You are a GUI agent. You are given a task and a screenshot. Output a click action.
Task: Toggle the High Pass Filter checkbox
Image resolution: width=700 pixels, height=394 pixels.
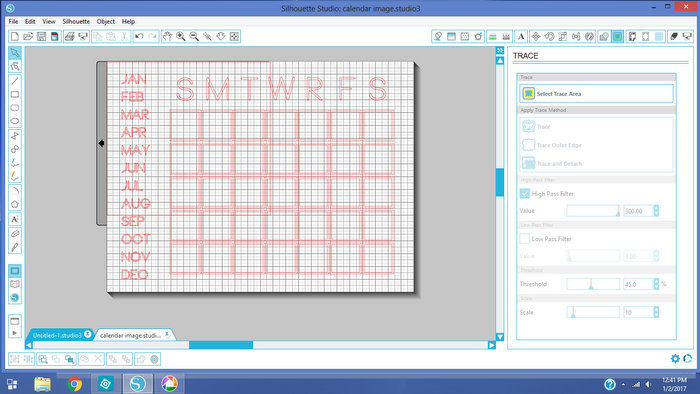(x=525, y=194)
